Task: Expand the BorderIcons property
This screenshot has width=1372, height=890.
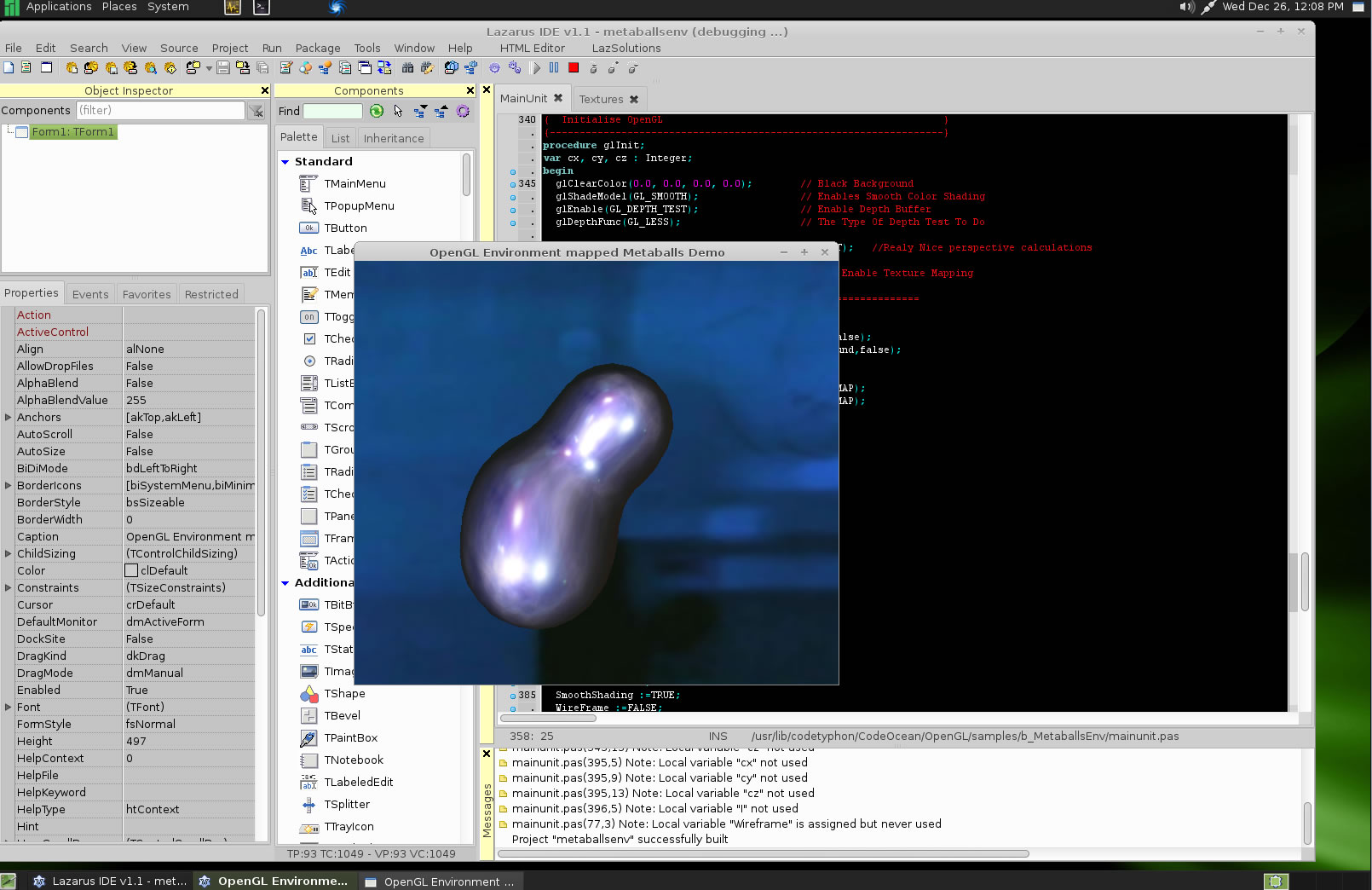Action: [x=9, y=485]
